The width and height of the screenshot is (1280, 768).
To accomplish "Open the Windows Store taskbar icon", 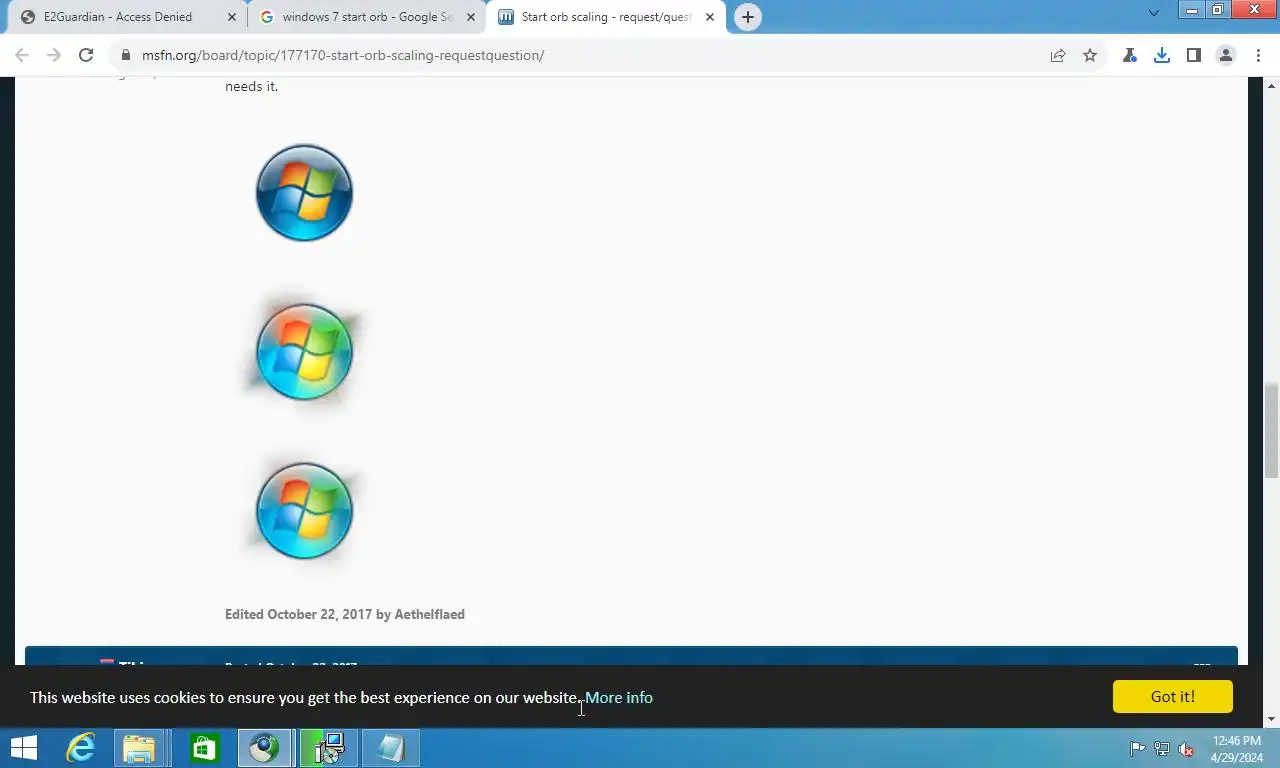I will 204,748.
